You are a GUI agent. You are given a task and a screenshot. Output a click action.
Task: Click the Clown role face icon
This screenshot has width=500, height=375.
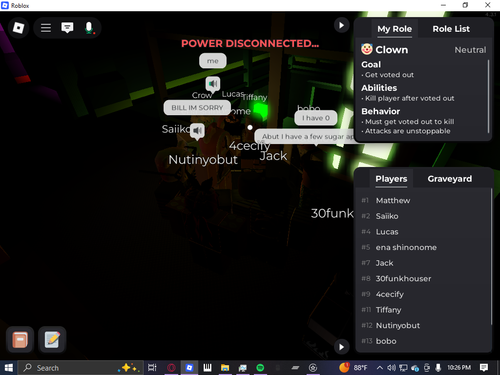[366, 49]
